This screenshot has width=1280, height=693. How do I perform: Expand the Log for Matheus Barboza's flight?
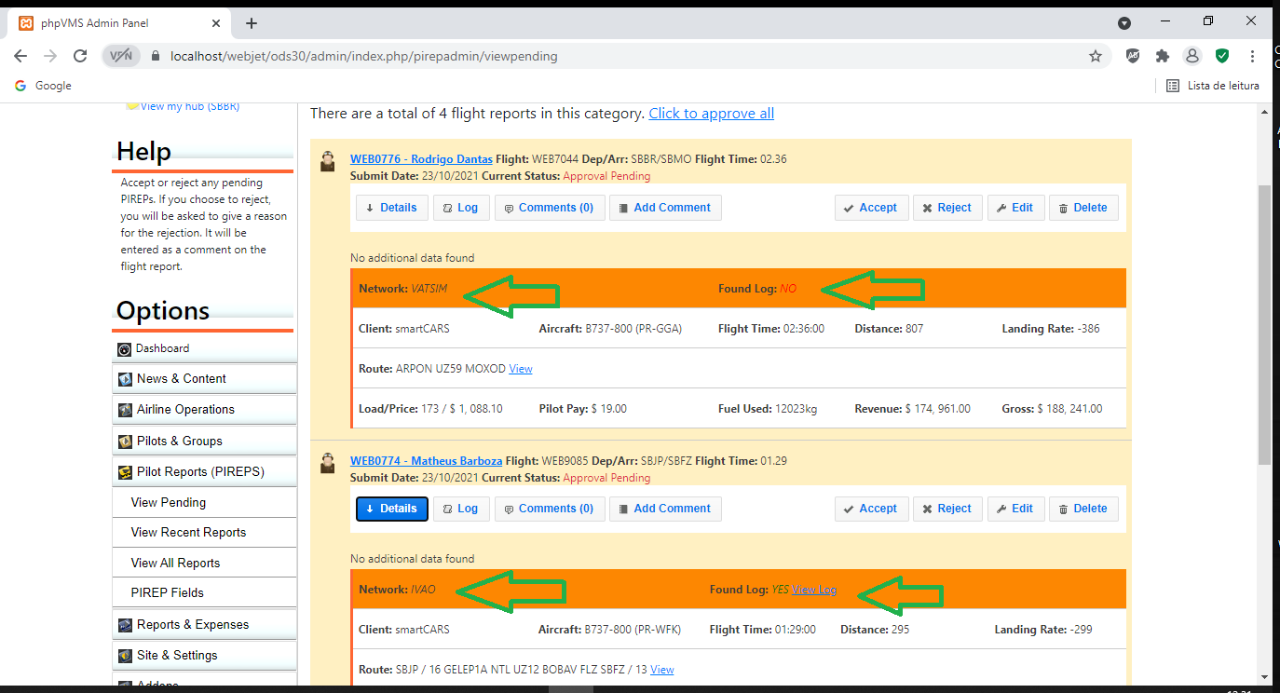coord(460,509)
